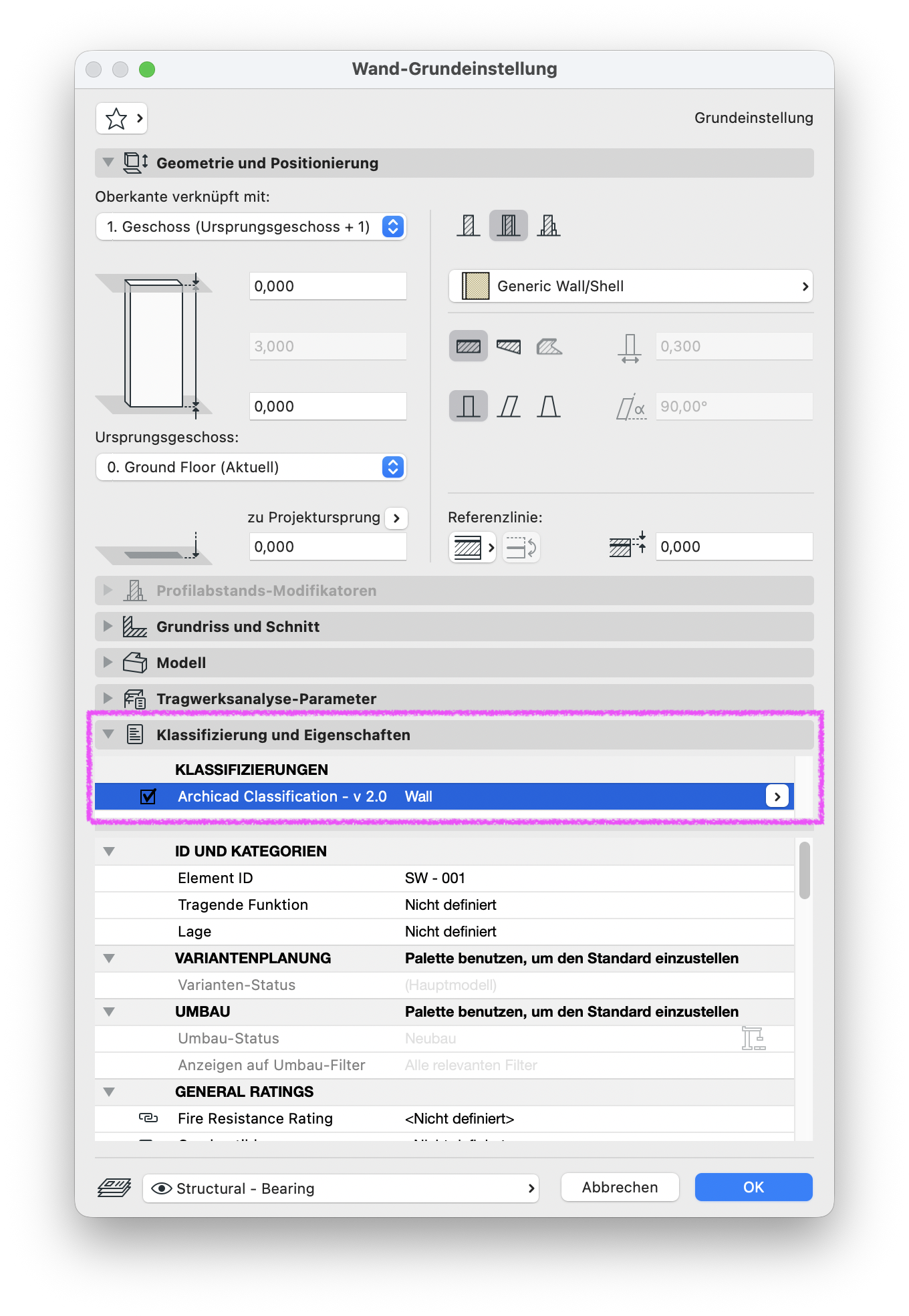The image size is (909, 1316).
Task: Collapse the UMBAU group
Action: (109, 1012)
